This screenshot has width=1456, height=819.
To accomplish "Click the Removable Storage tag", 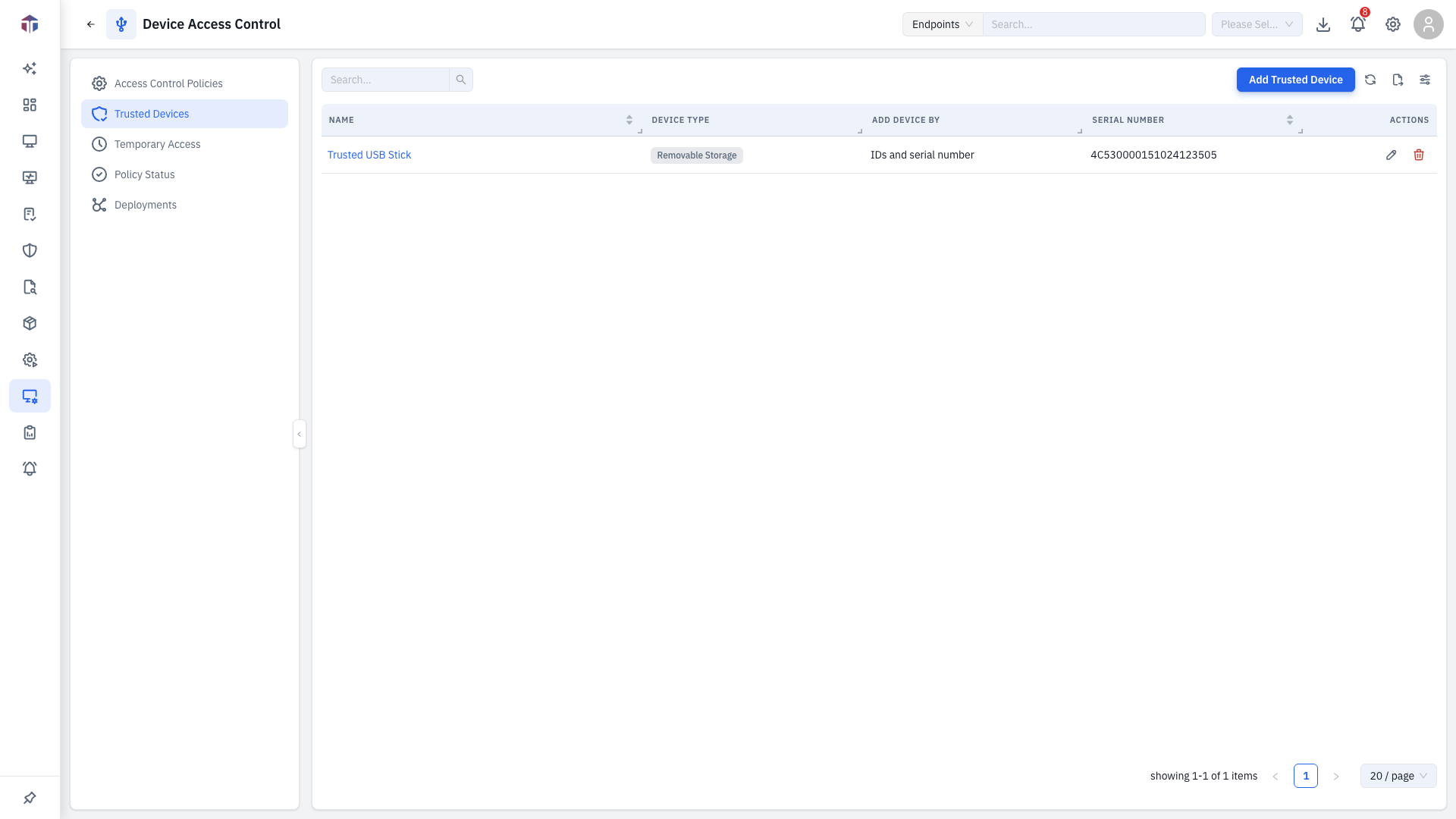I will click(x=697, y=155).
